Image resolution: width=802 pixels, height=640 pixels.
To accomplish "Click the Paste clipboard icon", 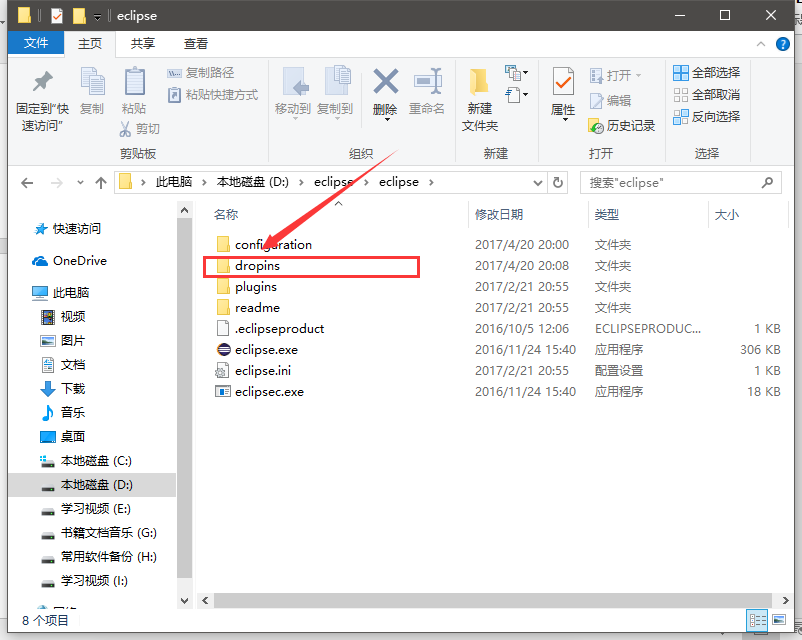I will click(135, 81).
